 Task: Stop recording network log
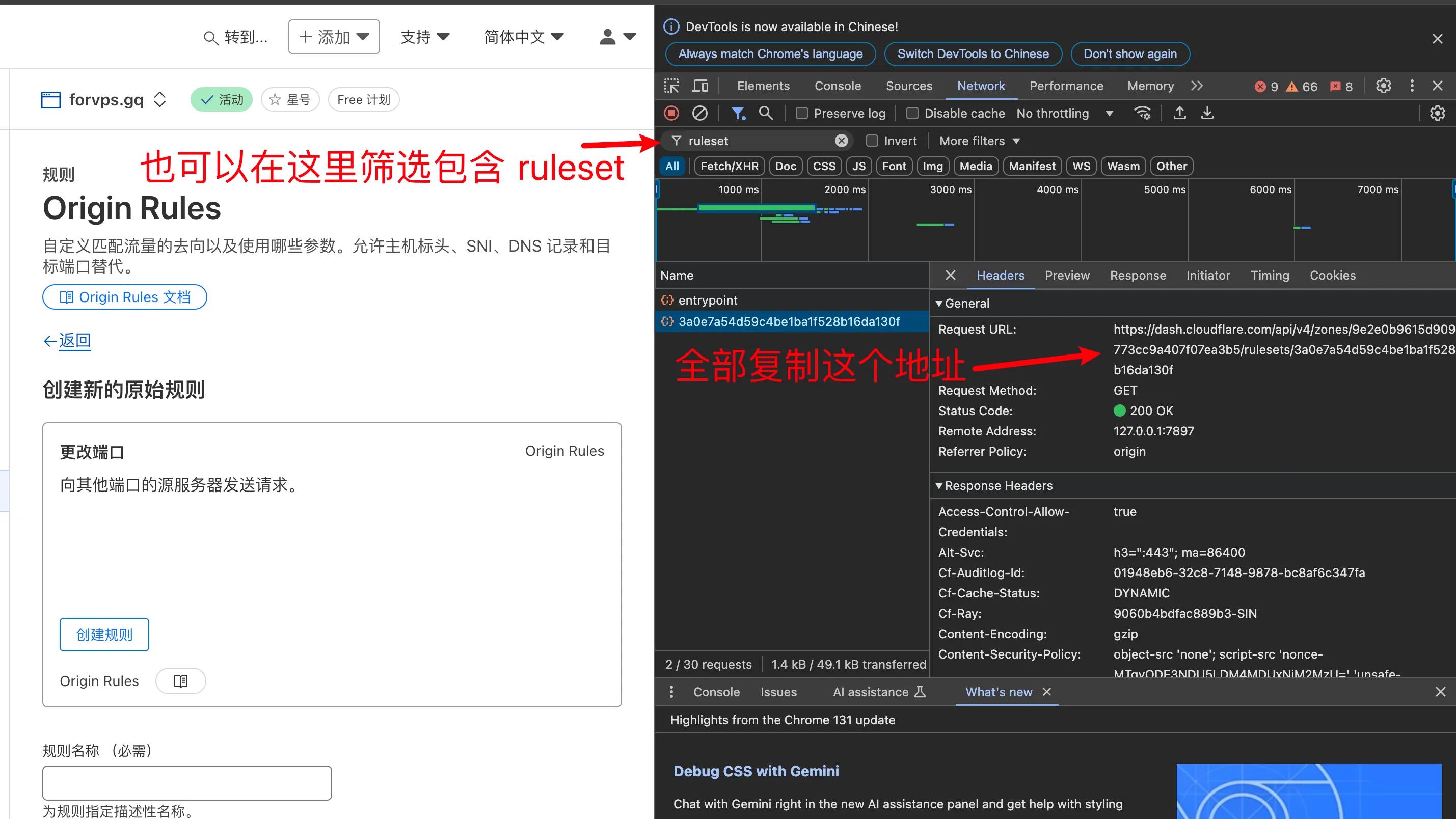(x=671, y=113)
